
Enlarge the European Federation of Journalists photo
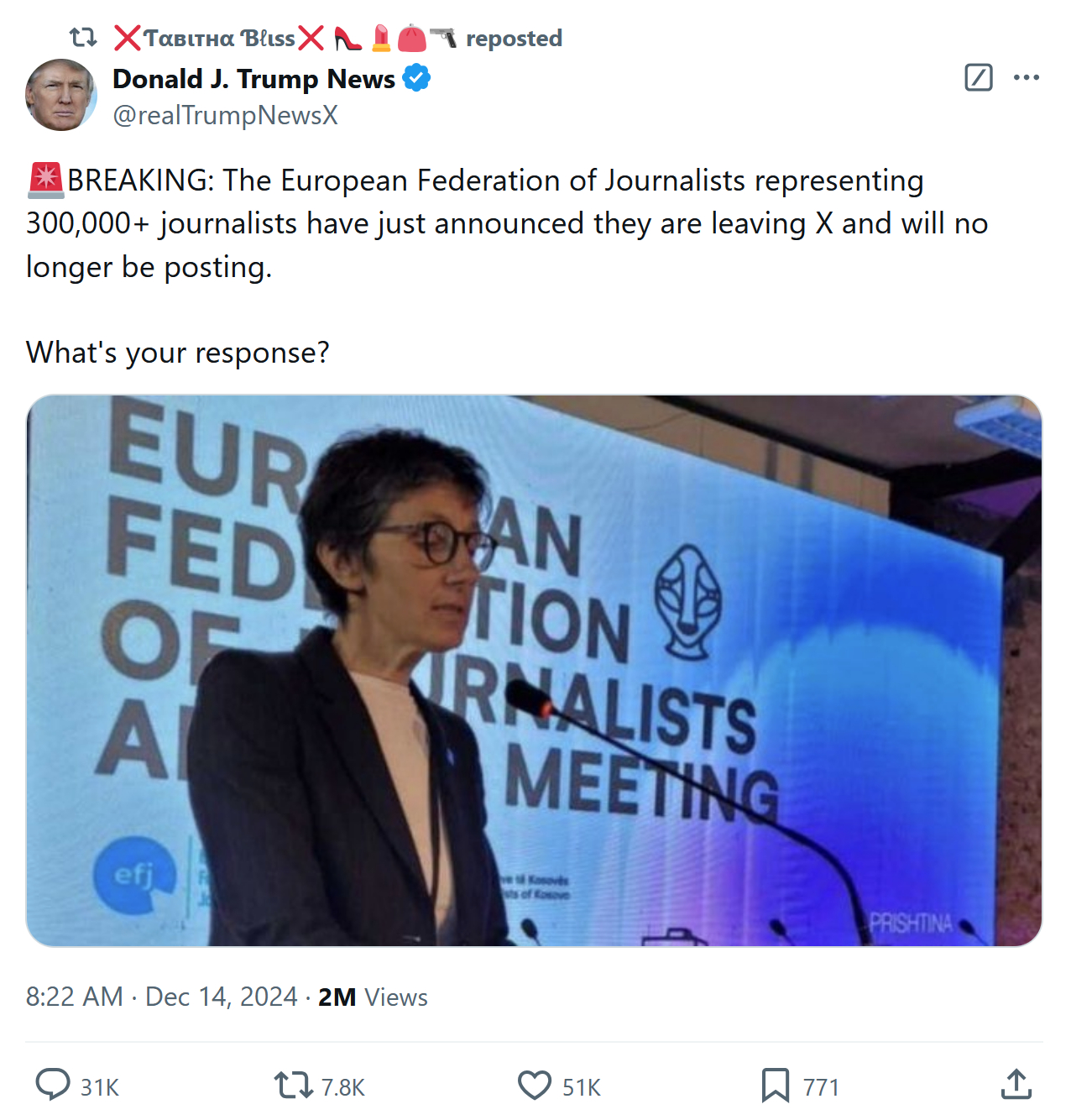[534, 670]
